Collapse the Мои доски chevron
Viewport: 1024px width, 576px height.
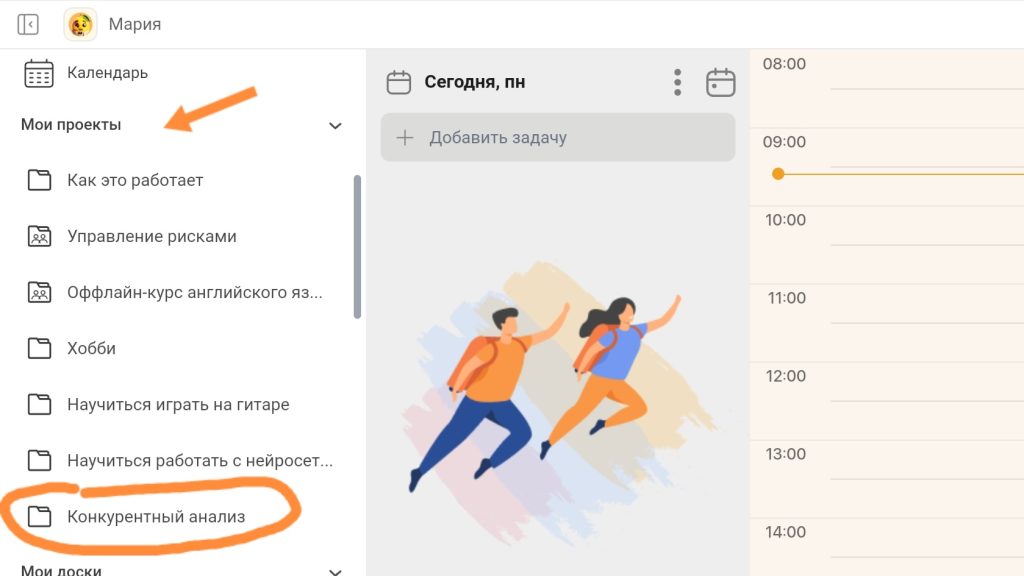(x=335, y=571)
